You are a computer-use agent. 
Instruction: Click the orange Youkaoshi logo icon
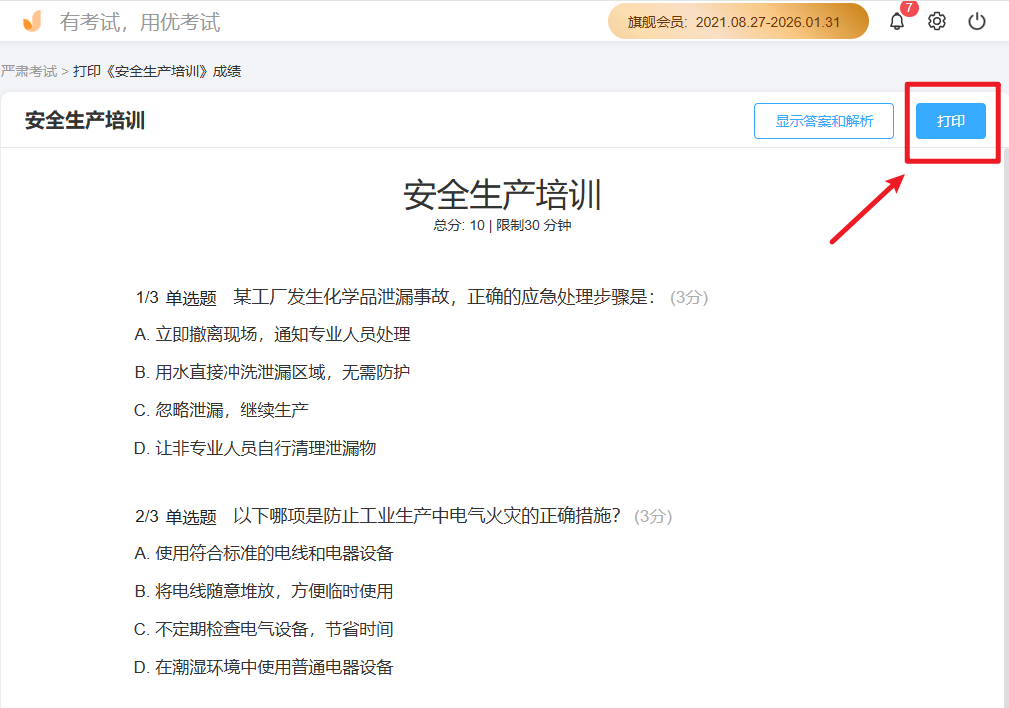[32, 20]
